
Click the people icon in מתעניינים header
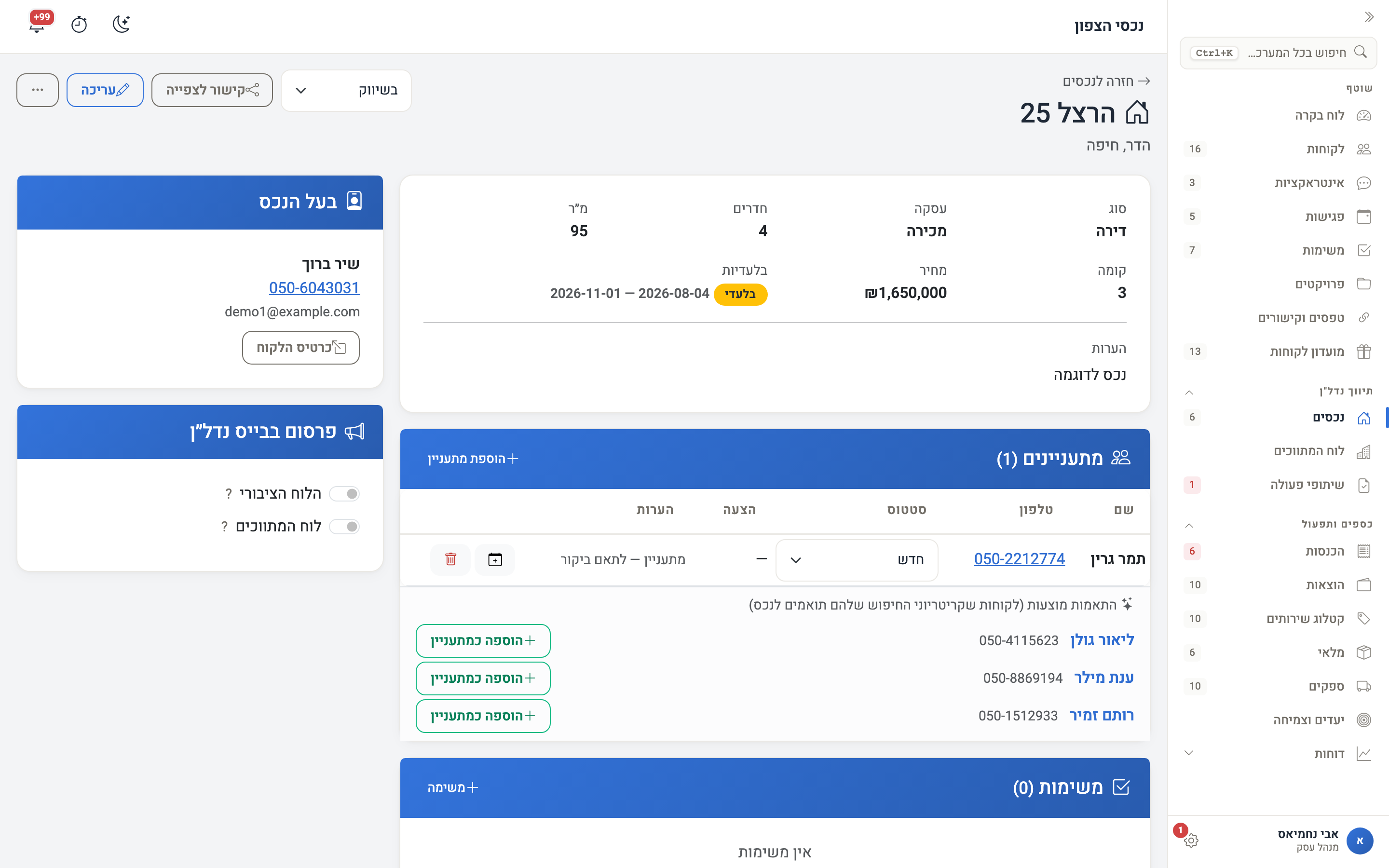click(1120, 458)
